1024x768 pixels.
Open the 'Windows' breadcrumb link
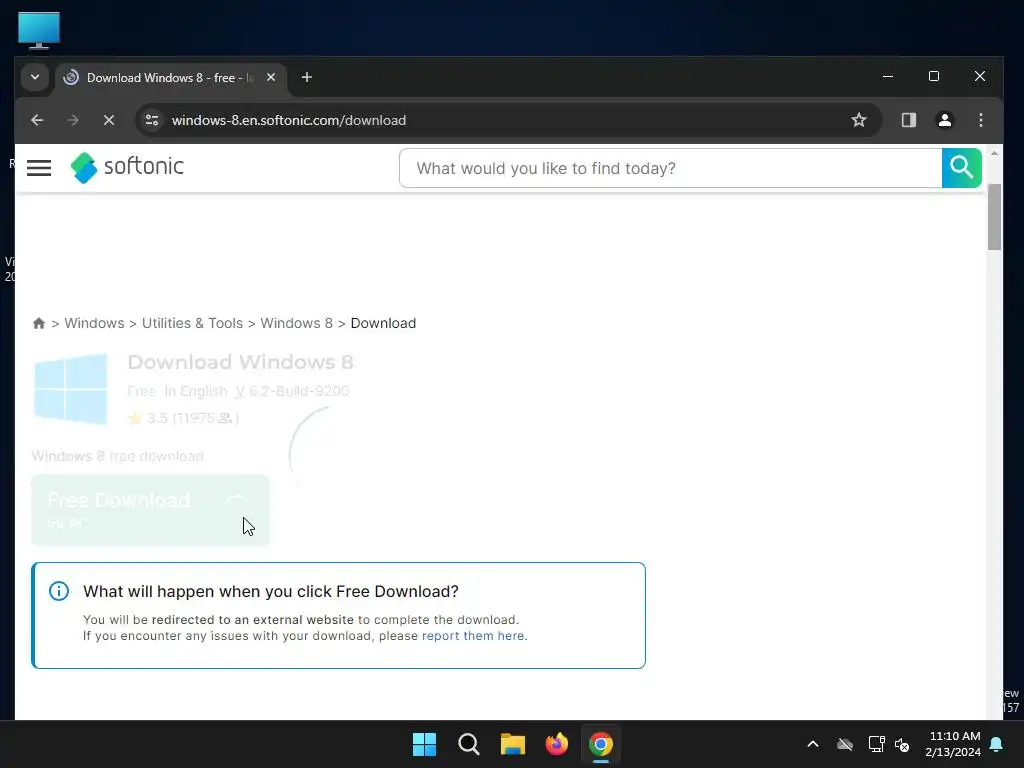(x=94, y=323)
